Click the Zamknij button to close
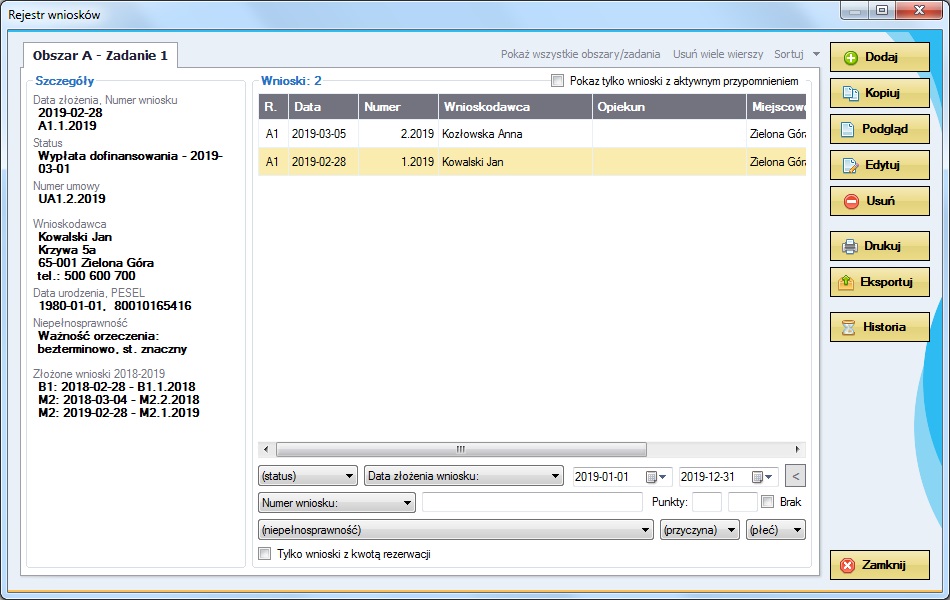 click(x=880, y=565)
